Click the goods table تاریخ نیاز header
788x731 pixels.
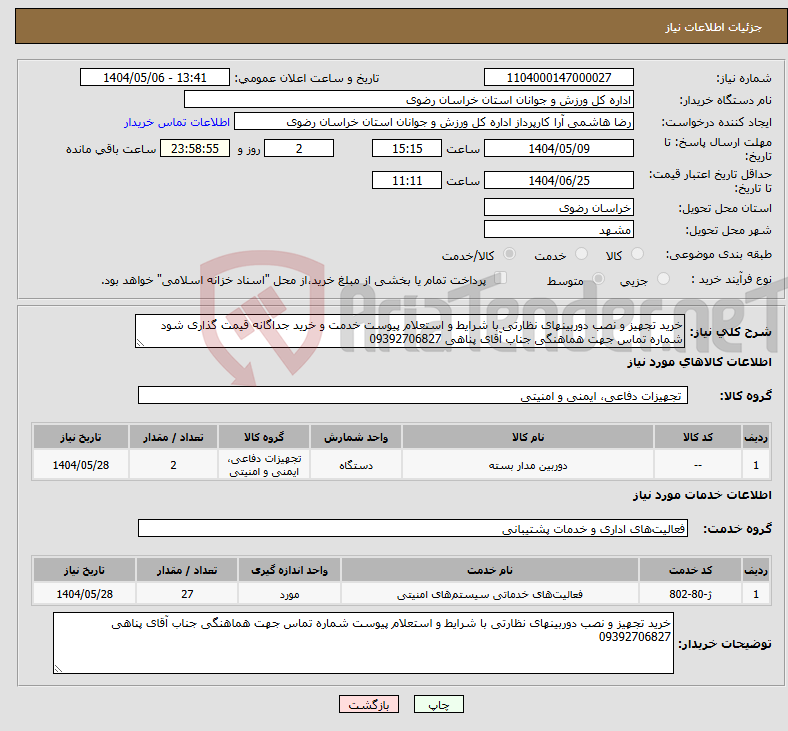click(x=81, y=437)
